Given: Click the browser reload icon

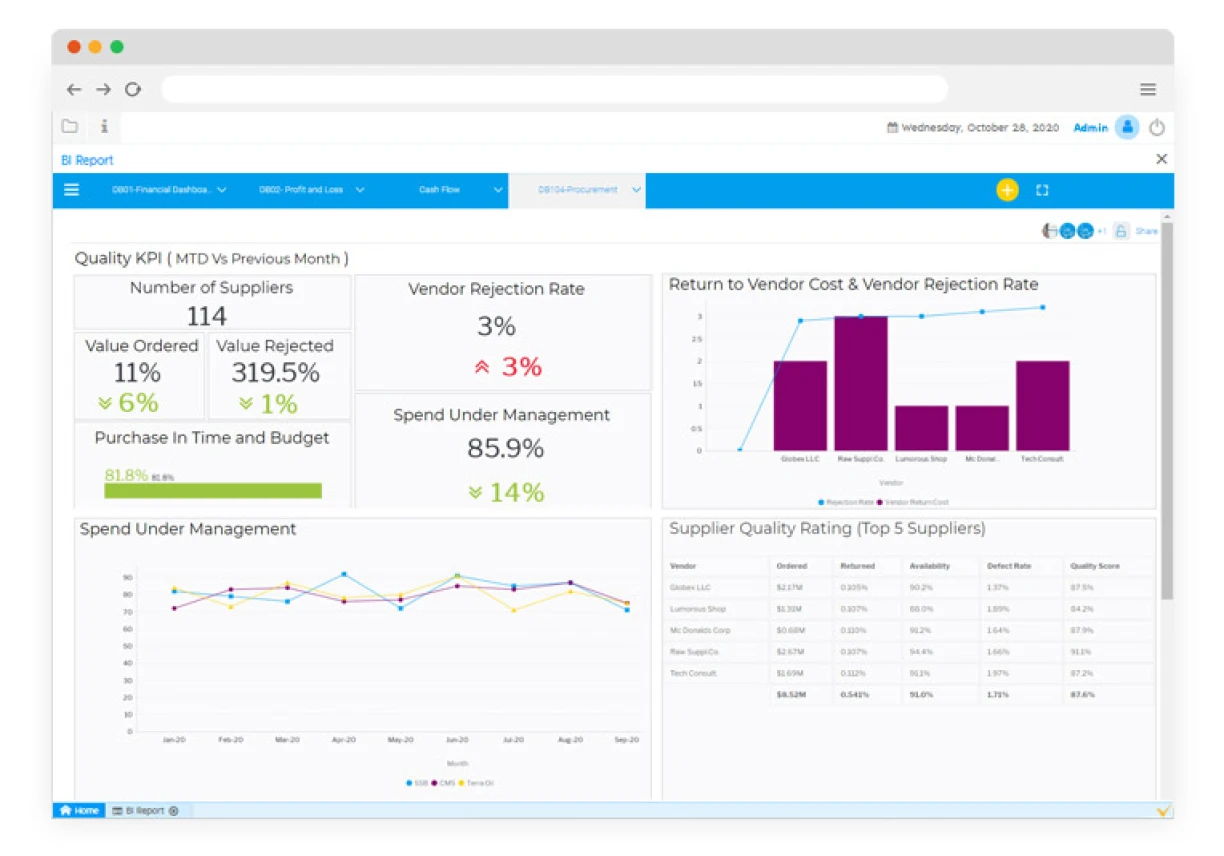Looking at the screenshot, I should pos(133,90).
